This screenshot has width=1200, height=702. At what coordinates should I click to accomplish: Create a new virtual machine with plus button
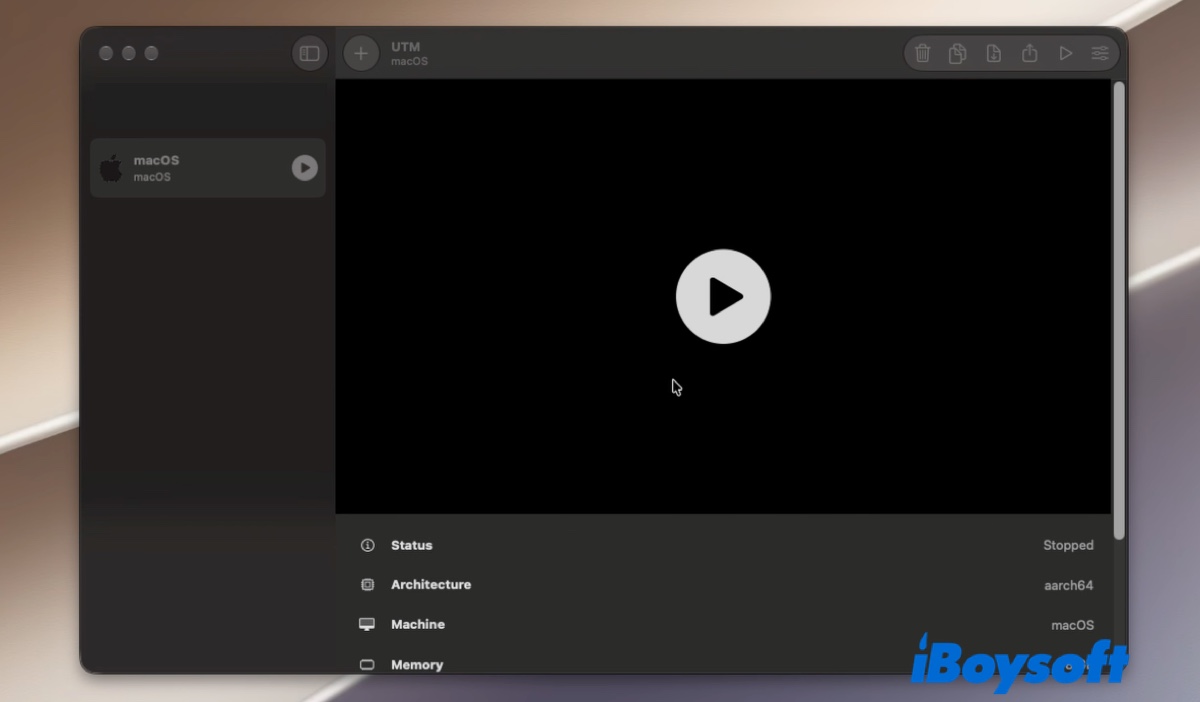click(361, 53)
